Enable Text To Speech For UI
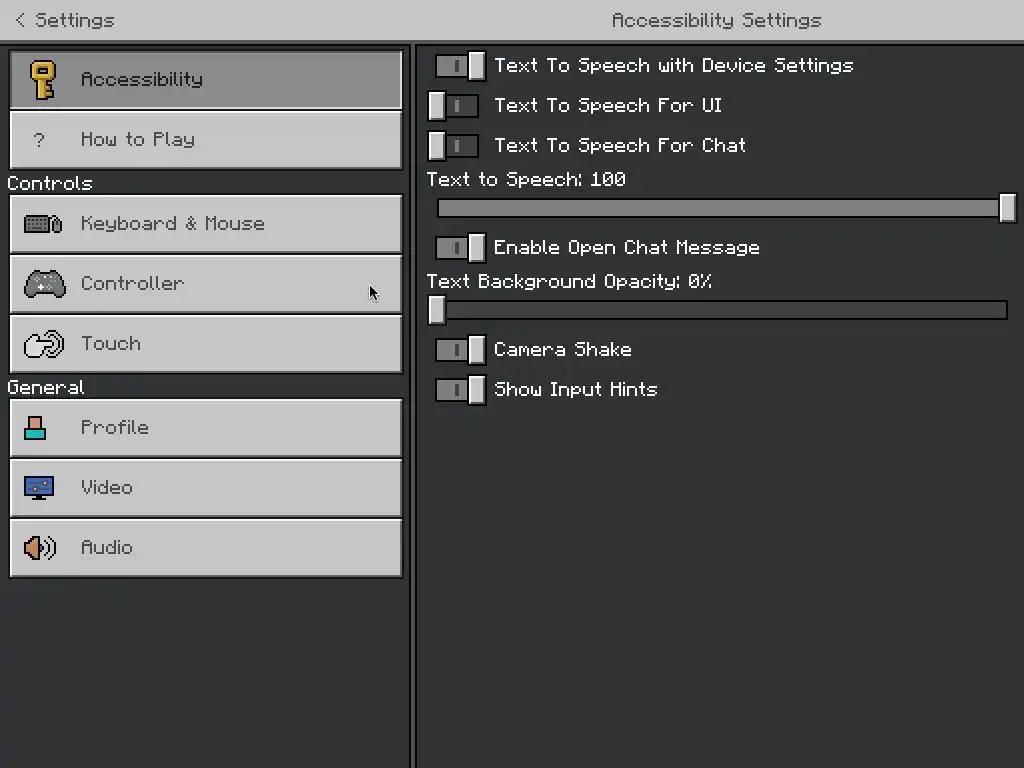 click(x=453, y=106)
